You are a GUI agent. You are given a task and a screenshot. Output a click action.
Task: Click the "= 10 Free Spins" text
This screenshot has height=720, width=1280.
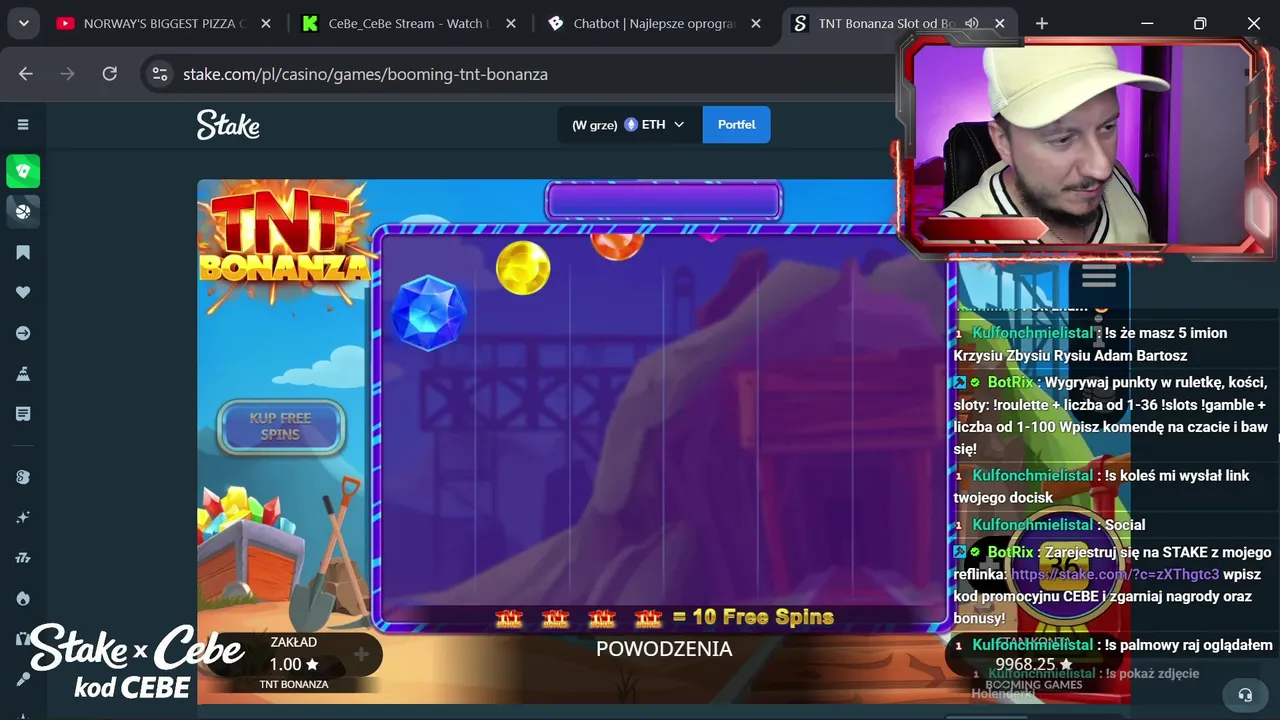click(753, 617)
